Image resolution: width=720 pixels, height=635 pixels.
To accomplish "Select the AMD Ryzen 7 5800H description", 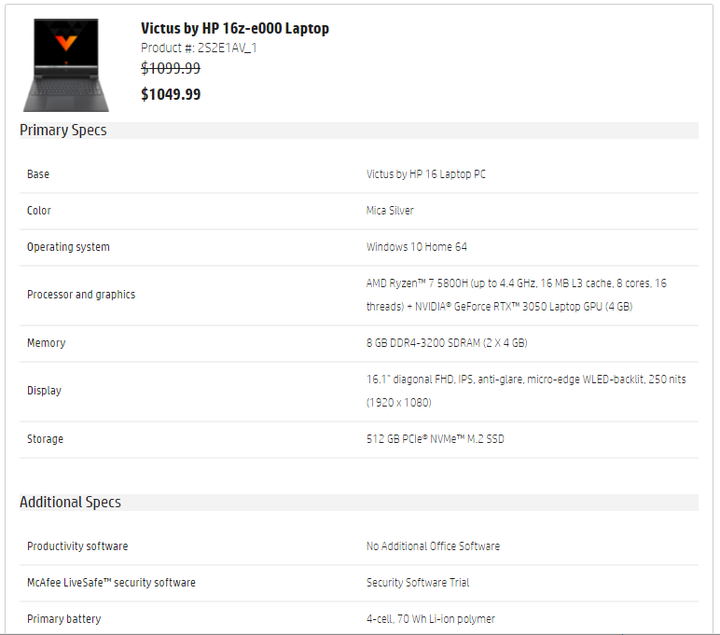I will (x=516, y=295).
